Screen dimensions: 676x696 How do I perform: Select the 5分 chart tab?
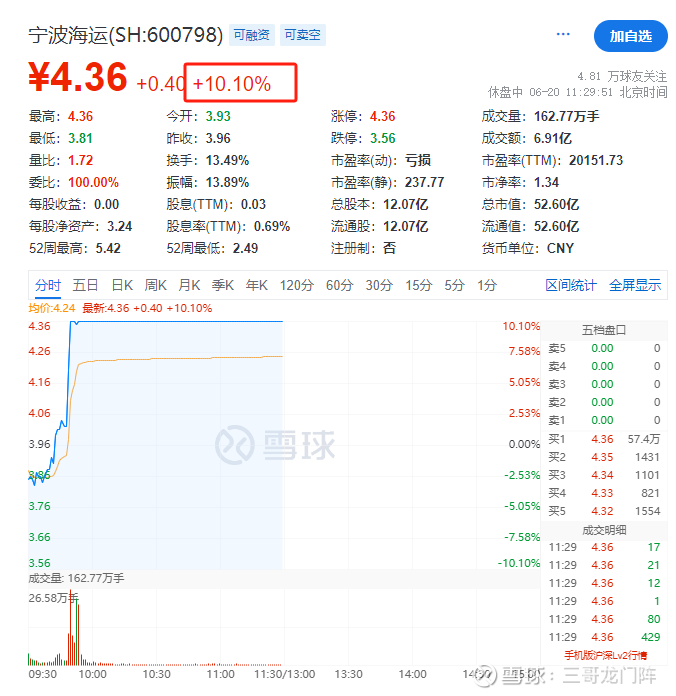click(x=455, y=285)
